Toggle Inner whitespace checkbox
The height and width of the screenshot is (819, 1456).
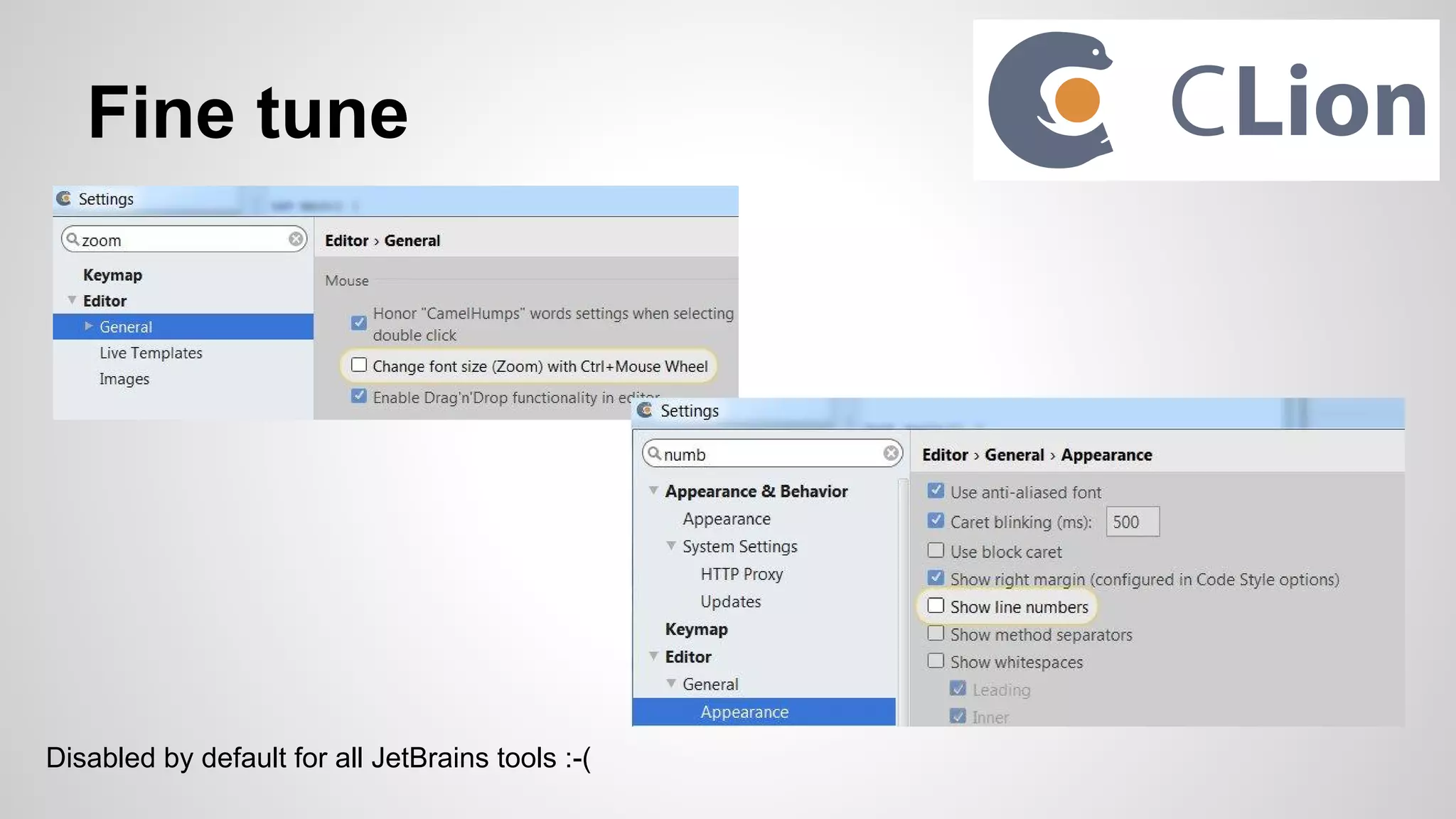(958, 716)
